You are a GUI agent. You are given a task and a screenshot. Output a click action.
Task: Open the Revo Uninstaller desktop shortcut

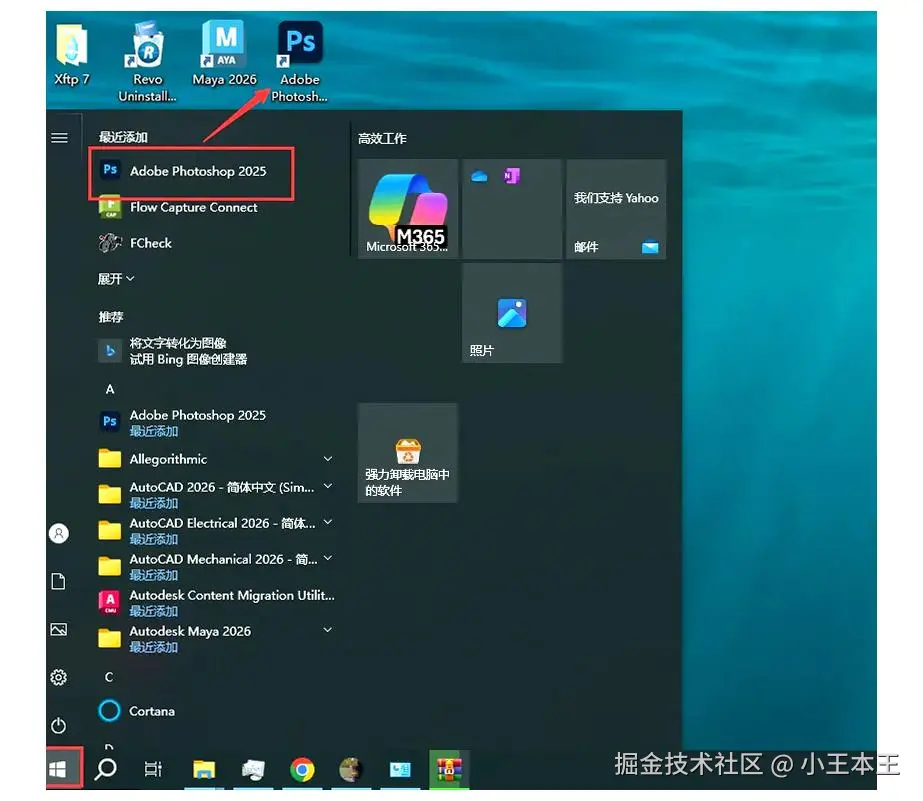point(147,62)
